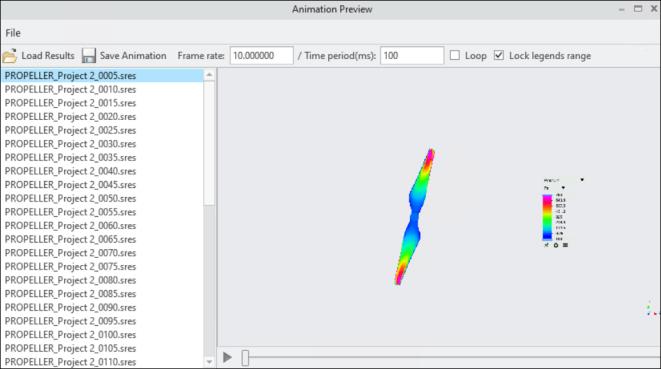Minimize the Animation Preview window
The image size is (661, 369).
pos(621,9)
